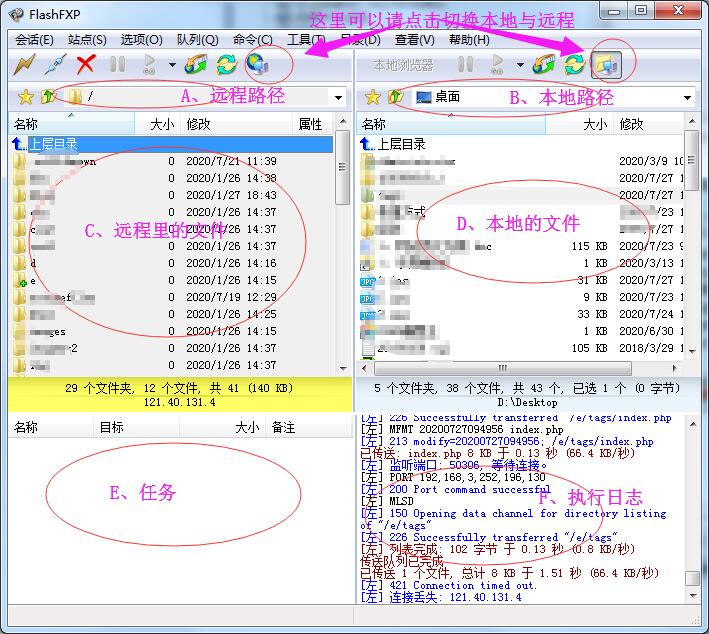This screenshot has height=634, width=709.
Task: Click the pause icon in left toolbar
Action: click(x=118, y=64)
